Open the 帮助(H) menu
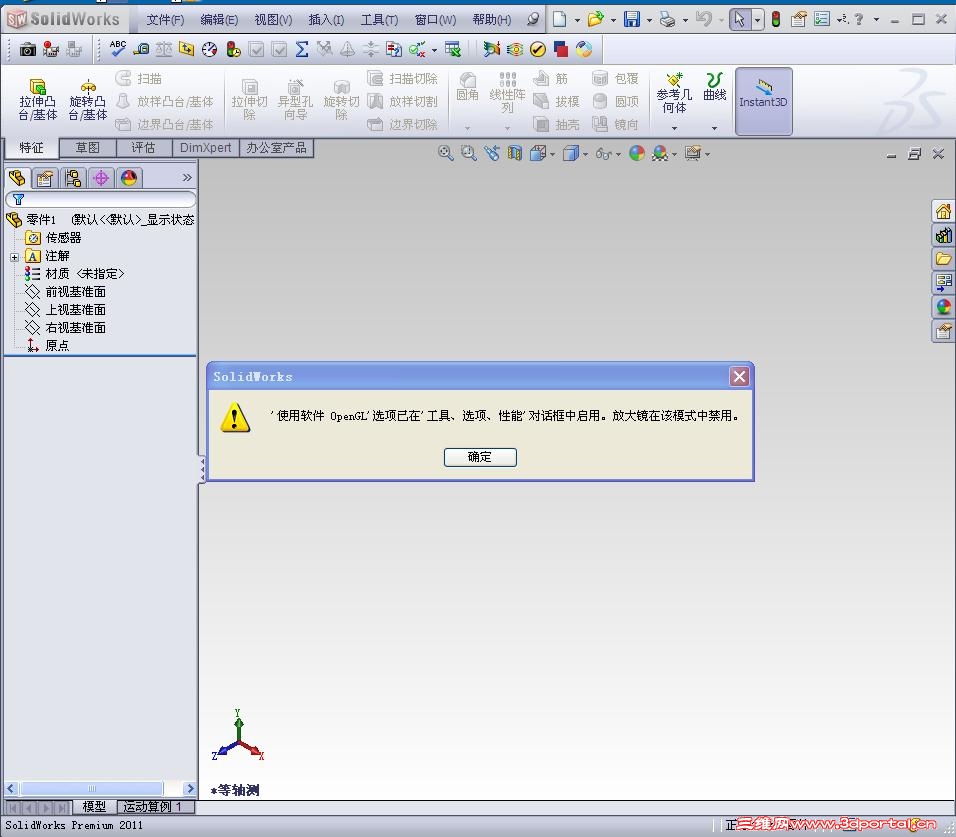The height and width of the screenshot is (837, 956). point(491,20)
